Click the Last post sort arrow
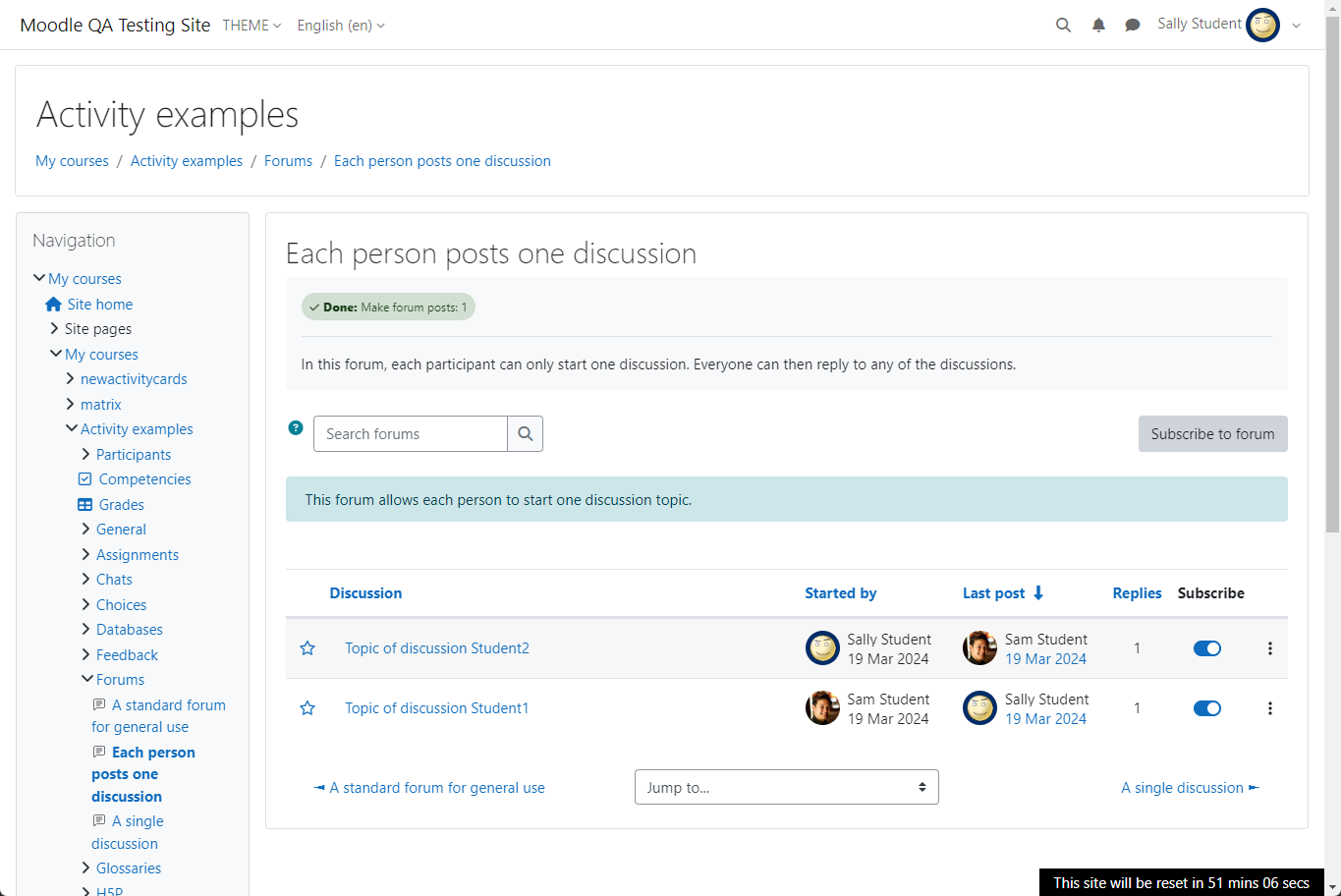 1038,593
